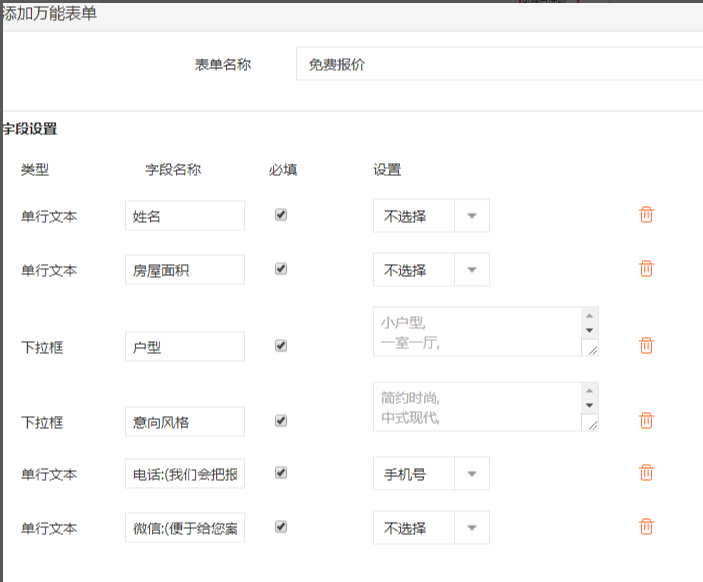The height and width of the screenshot is (582, 703).
Task: Click 下拉框 label in 户型 row
Action: (x=42, y=347)
